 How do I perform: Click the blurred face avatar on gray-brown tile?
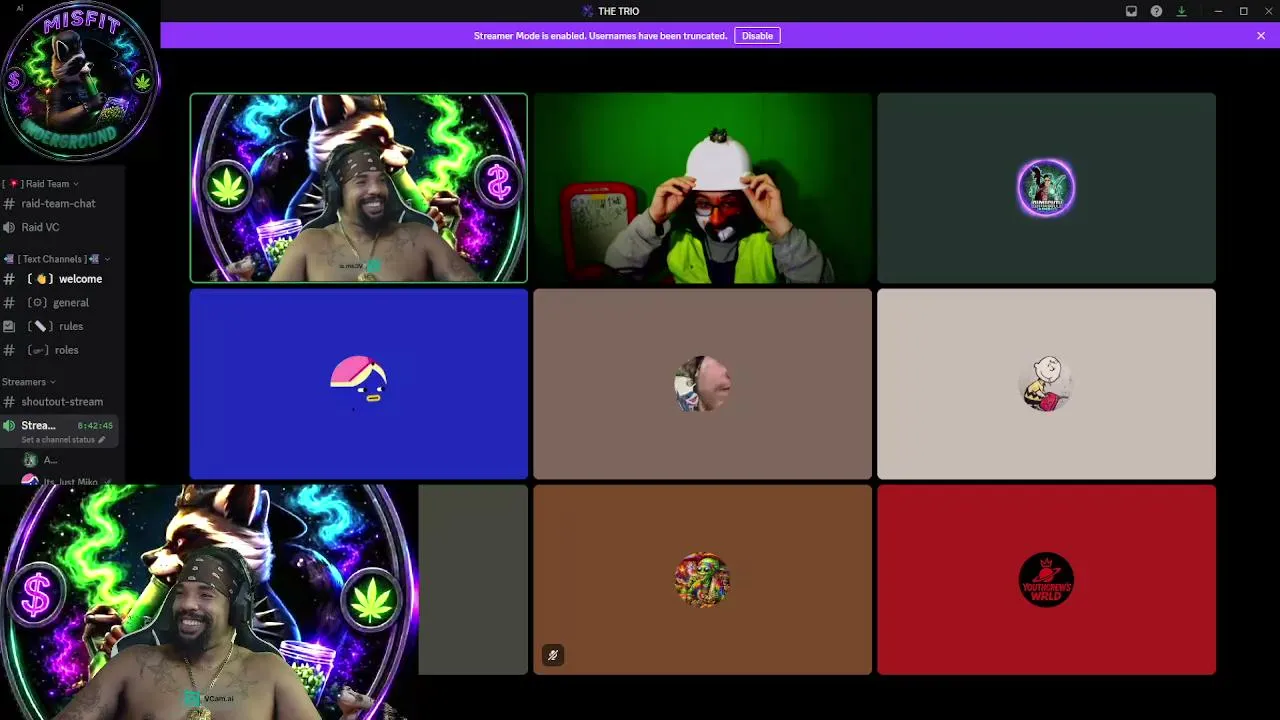(x=702, y=384)
